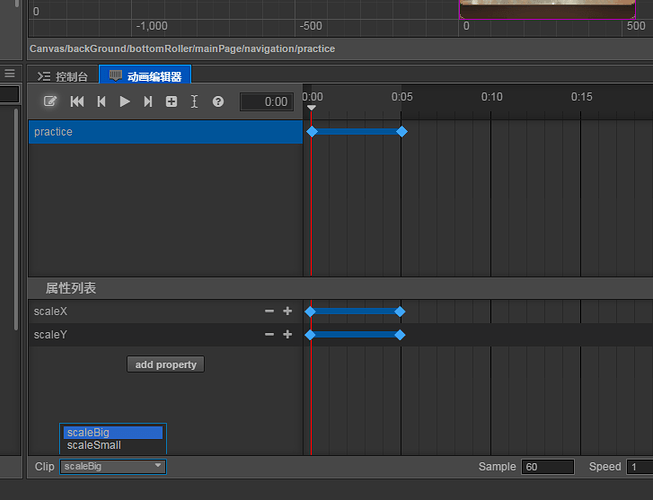Choose scaleBig in clip list
Viewport: 653px width, 500px height.
(x=113, y=433)
